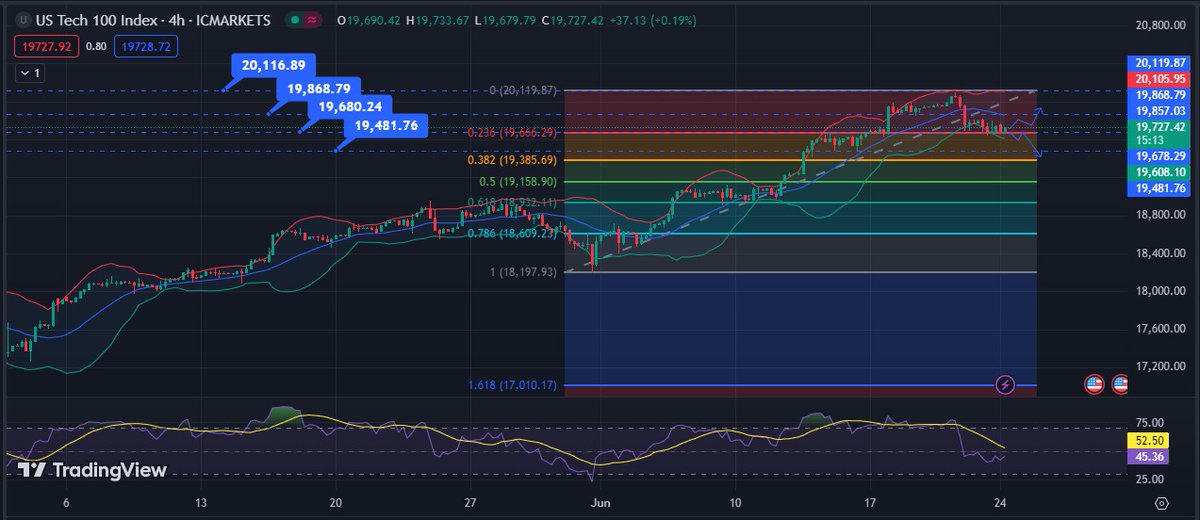Click the blue buy price 19728.72 button
The width and height of the screenshot is (1200, 520).
144,47
